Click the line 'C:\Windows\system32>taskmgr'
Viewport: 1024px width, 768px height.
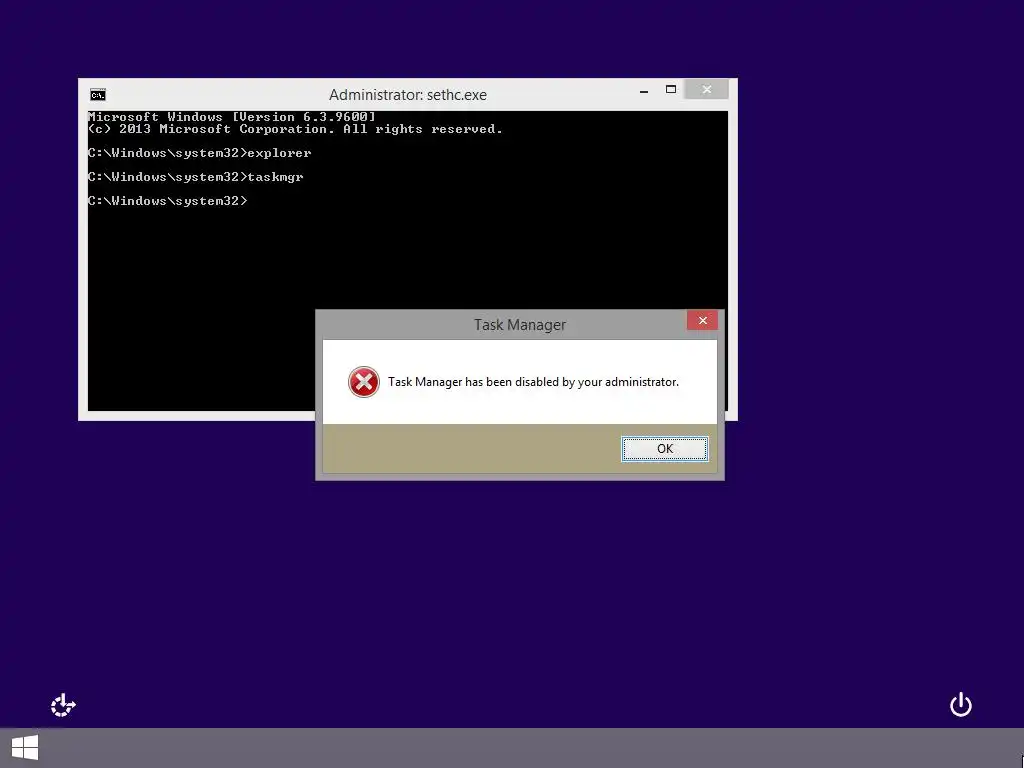point(196,177)
